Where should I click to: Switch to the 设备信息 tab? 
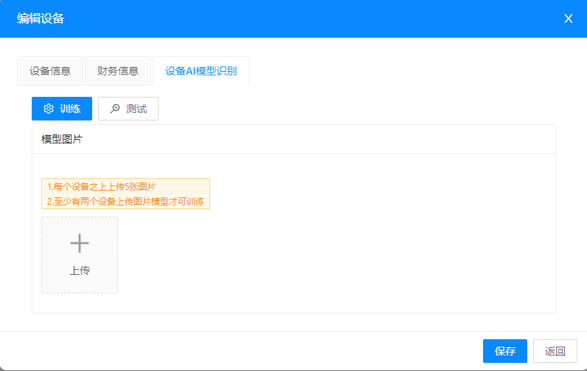[50, 71]
